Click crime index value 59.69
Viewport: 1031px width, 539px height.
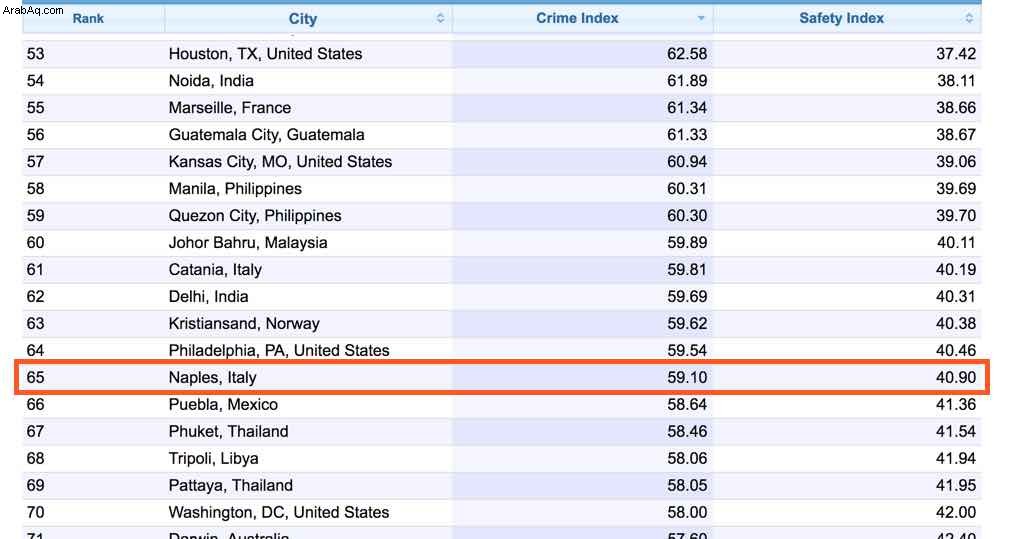pos(687,296)
